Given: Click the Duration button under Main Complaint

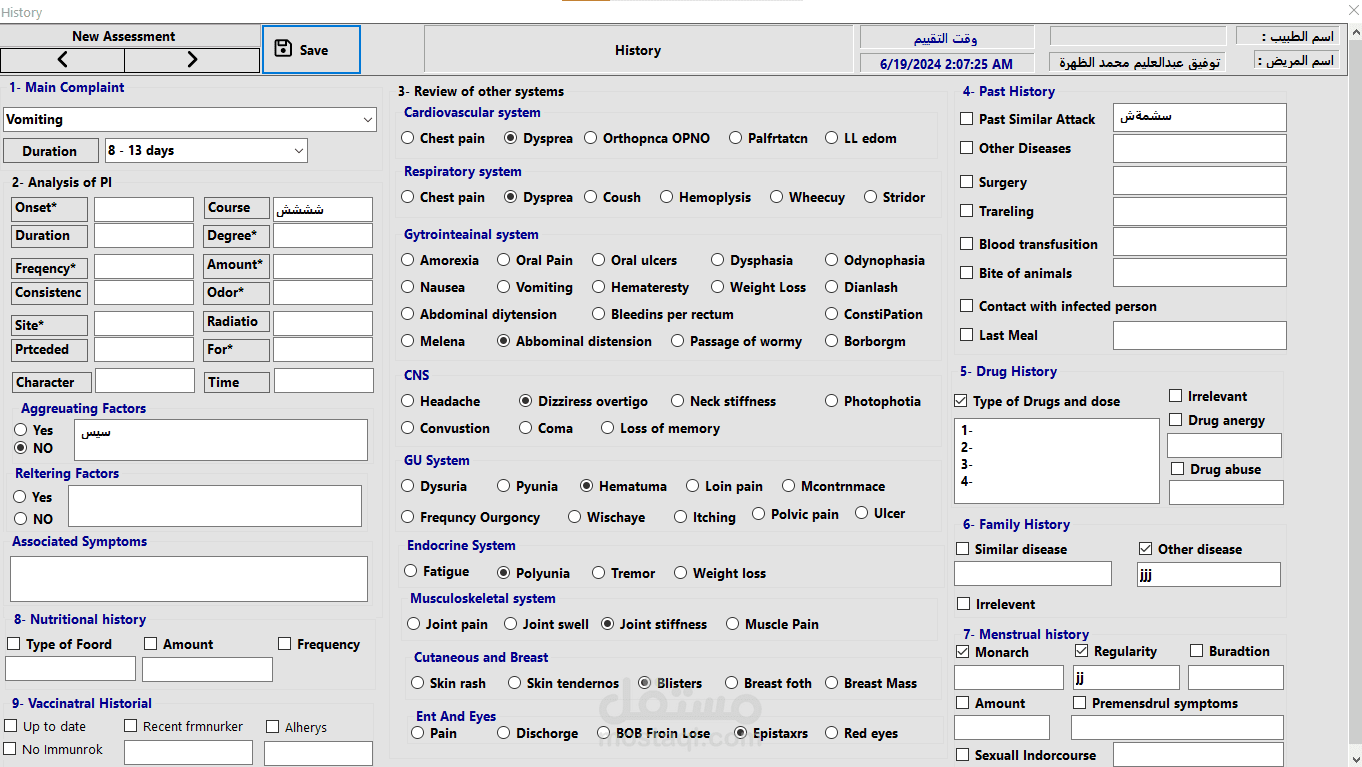Looking at the screenshot, I should point(50,151).
